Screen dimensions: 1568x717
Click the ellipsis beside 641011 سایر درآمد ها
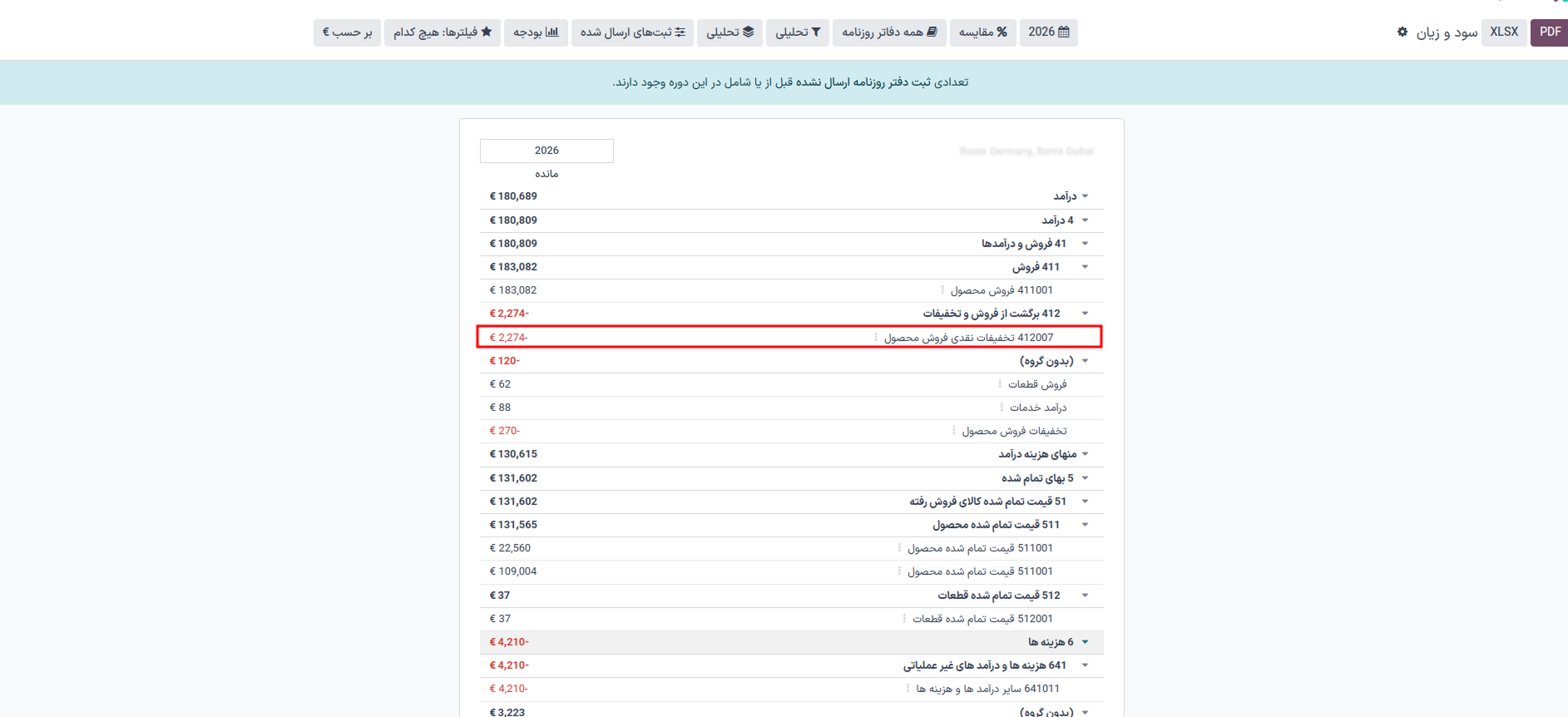click(908, 689)
